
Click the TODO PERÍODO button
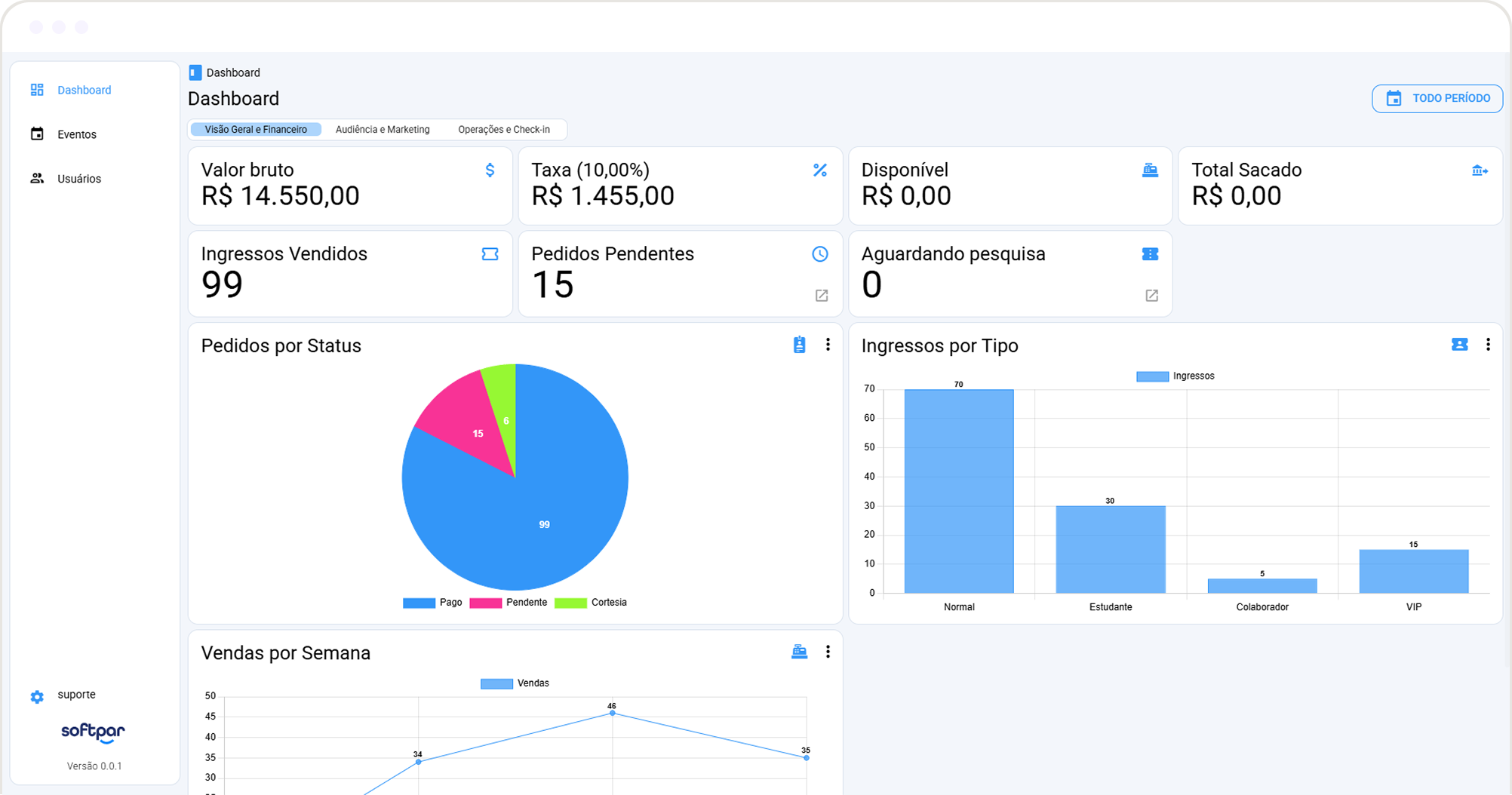[1437, 99]
